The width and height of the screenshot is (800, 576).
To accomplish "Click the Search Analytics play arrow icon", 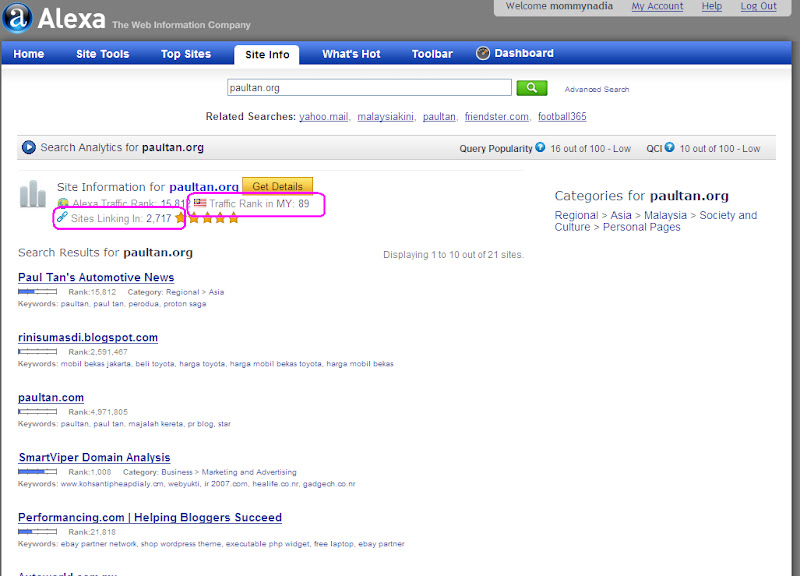I will pos(29,147).
